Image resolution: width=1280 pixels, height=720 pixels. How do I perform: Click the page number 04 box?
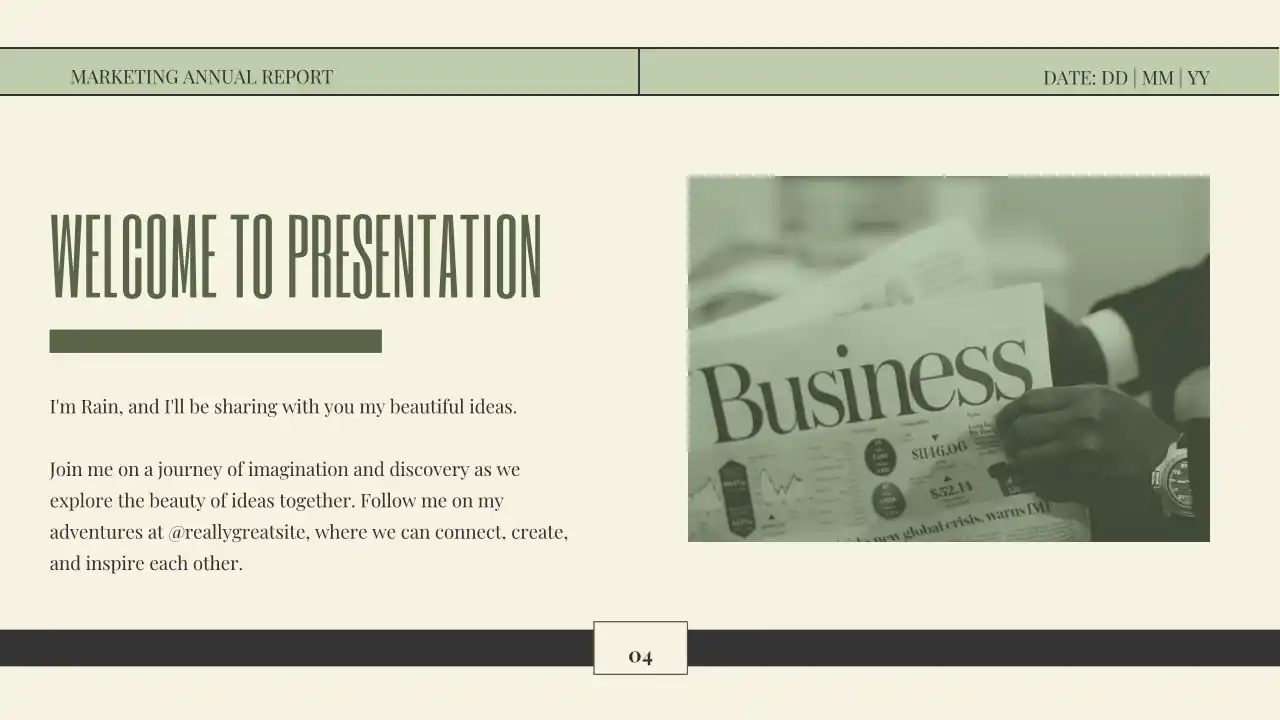pyautogui.click(x=640, y=648)
